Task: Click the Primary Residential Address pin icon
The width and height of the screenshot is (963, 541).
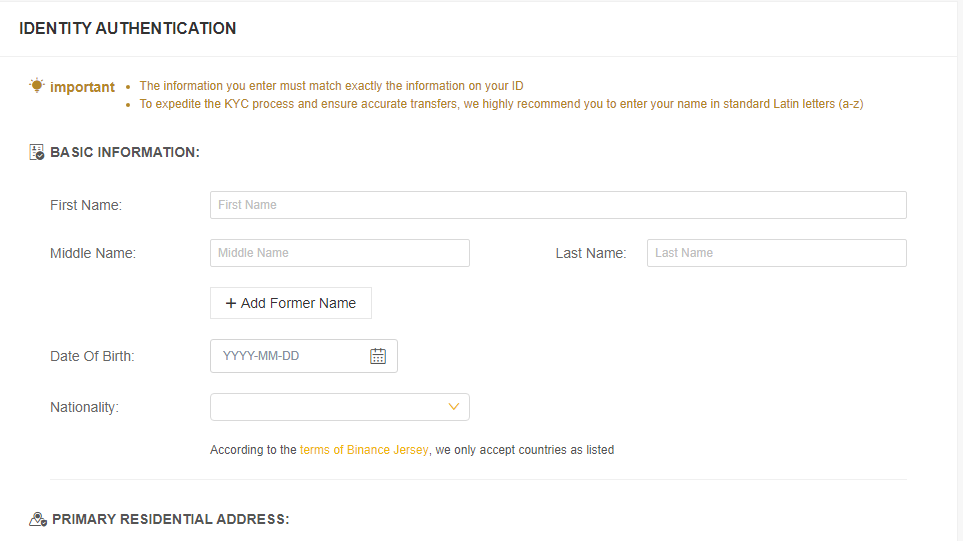Action: point(38,520)
